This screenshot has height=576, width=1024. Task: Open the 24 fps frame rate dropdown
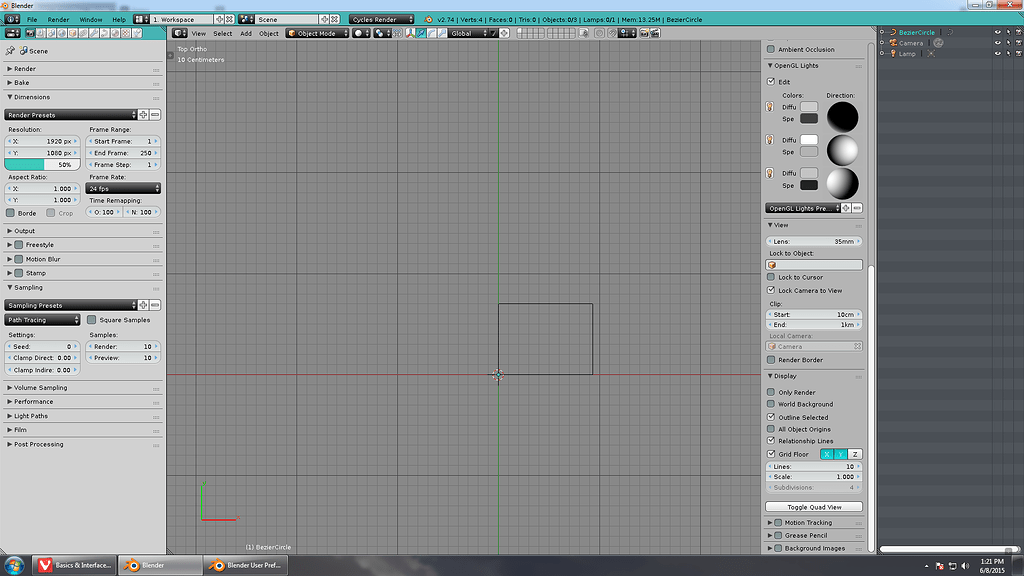click(x=123, y=188)
